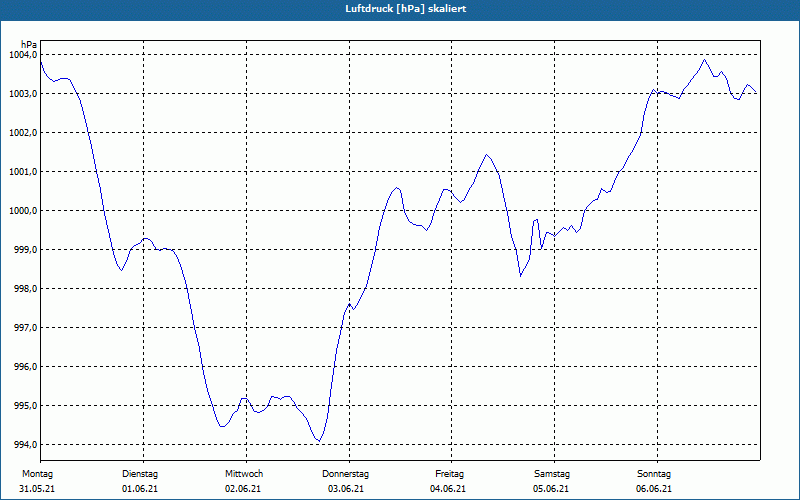Click the hPa unit label
Screen dimensions: 800x500
pyautogui.click(x=29, y=45)
